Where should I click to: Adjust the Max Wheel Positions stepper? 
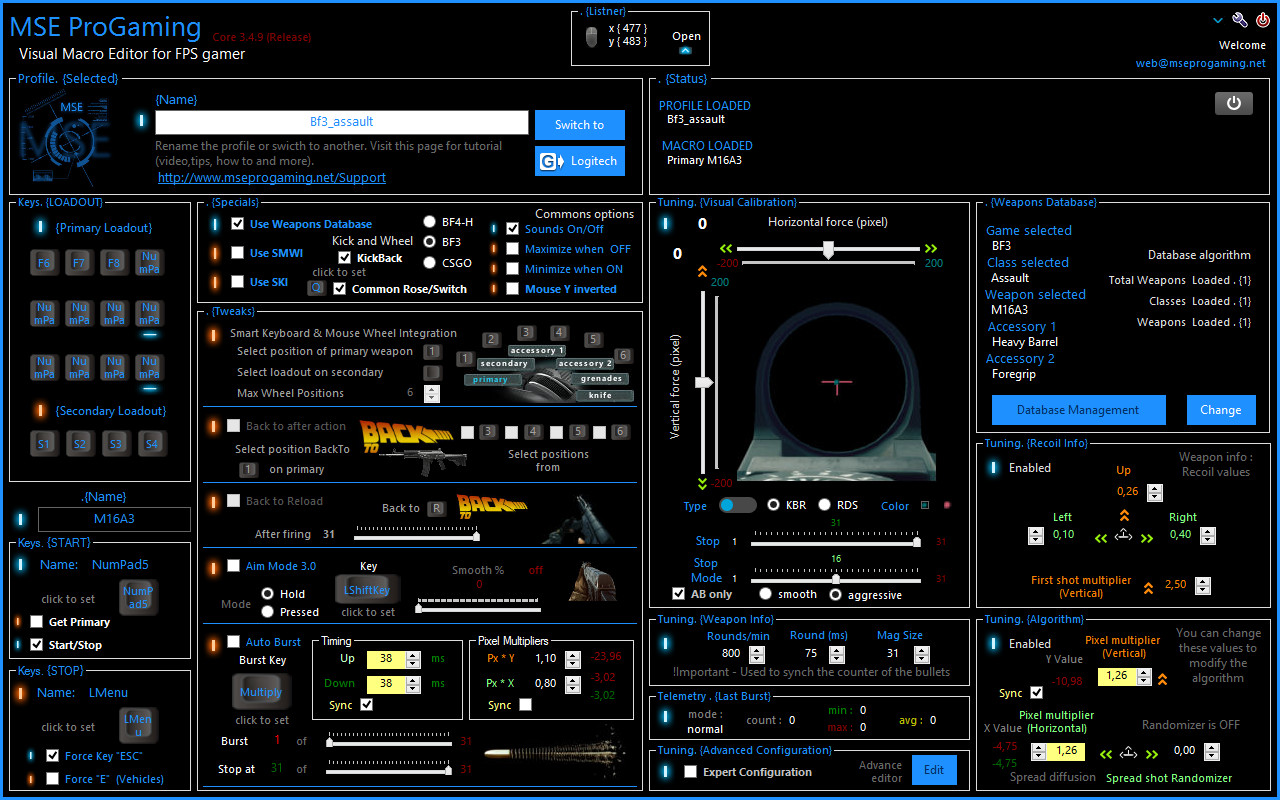tap(432, 393)
